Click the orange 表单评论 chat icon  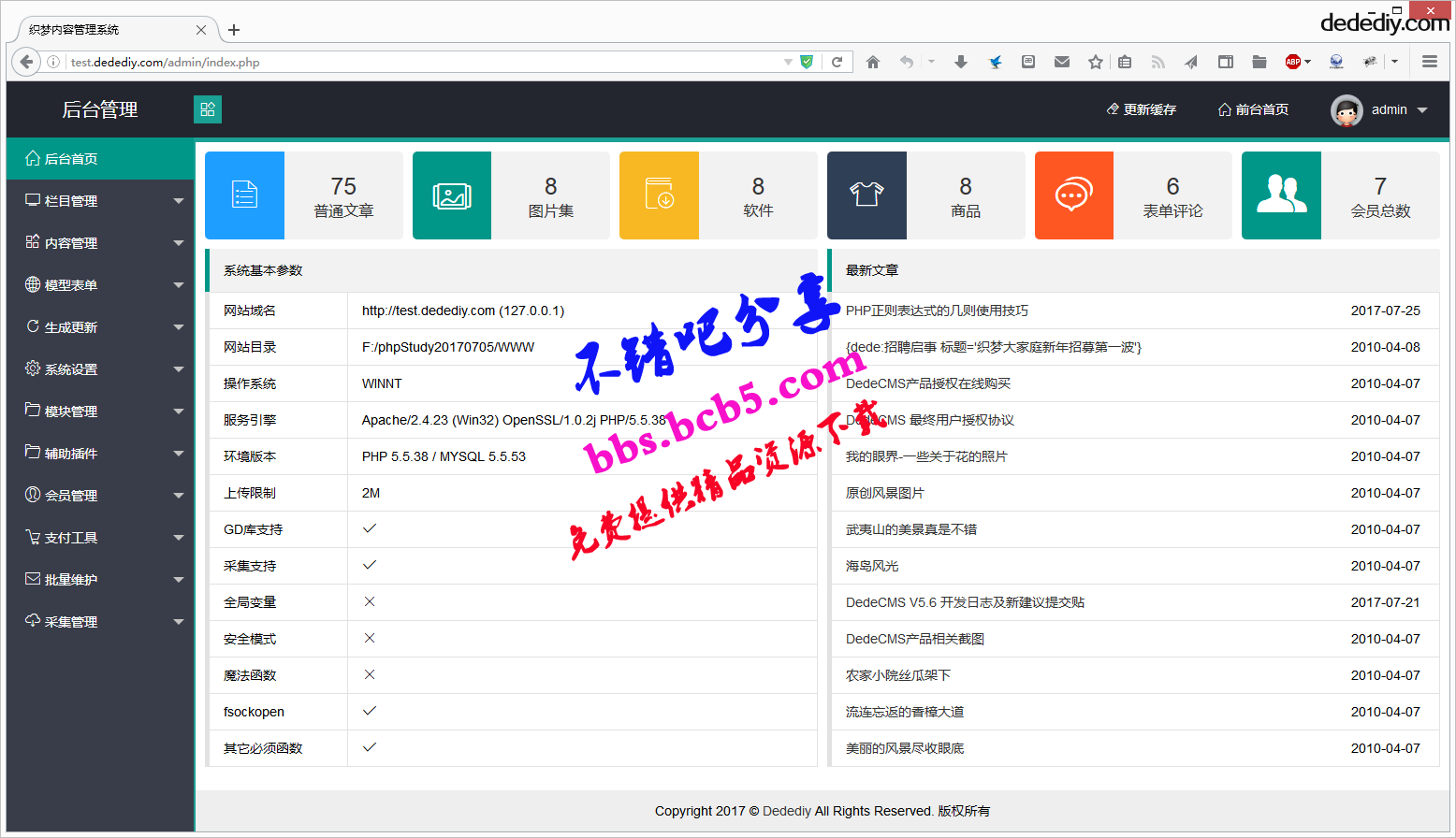click(1074, 195)
